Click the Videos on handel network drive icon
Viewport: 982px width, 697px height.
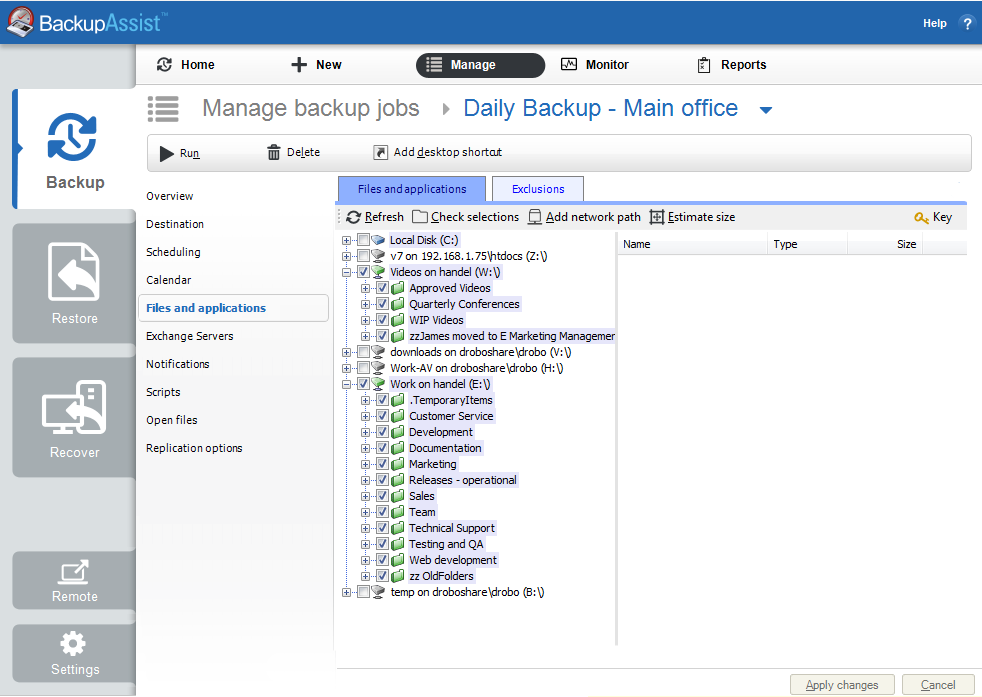[x=378, y=272]
